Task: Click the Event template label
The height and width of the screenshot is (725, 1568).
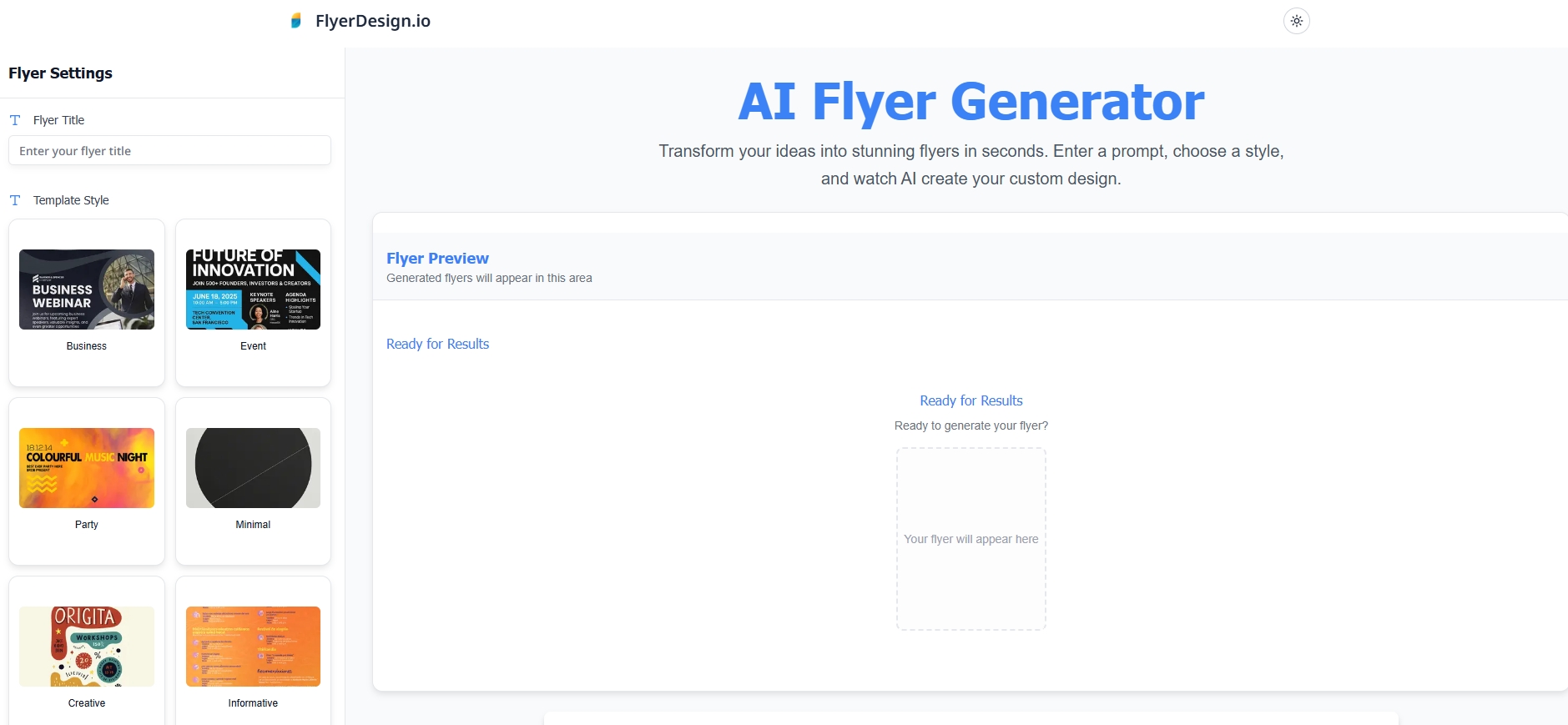Action: [253, 346]
